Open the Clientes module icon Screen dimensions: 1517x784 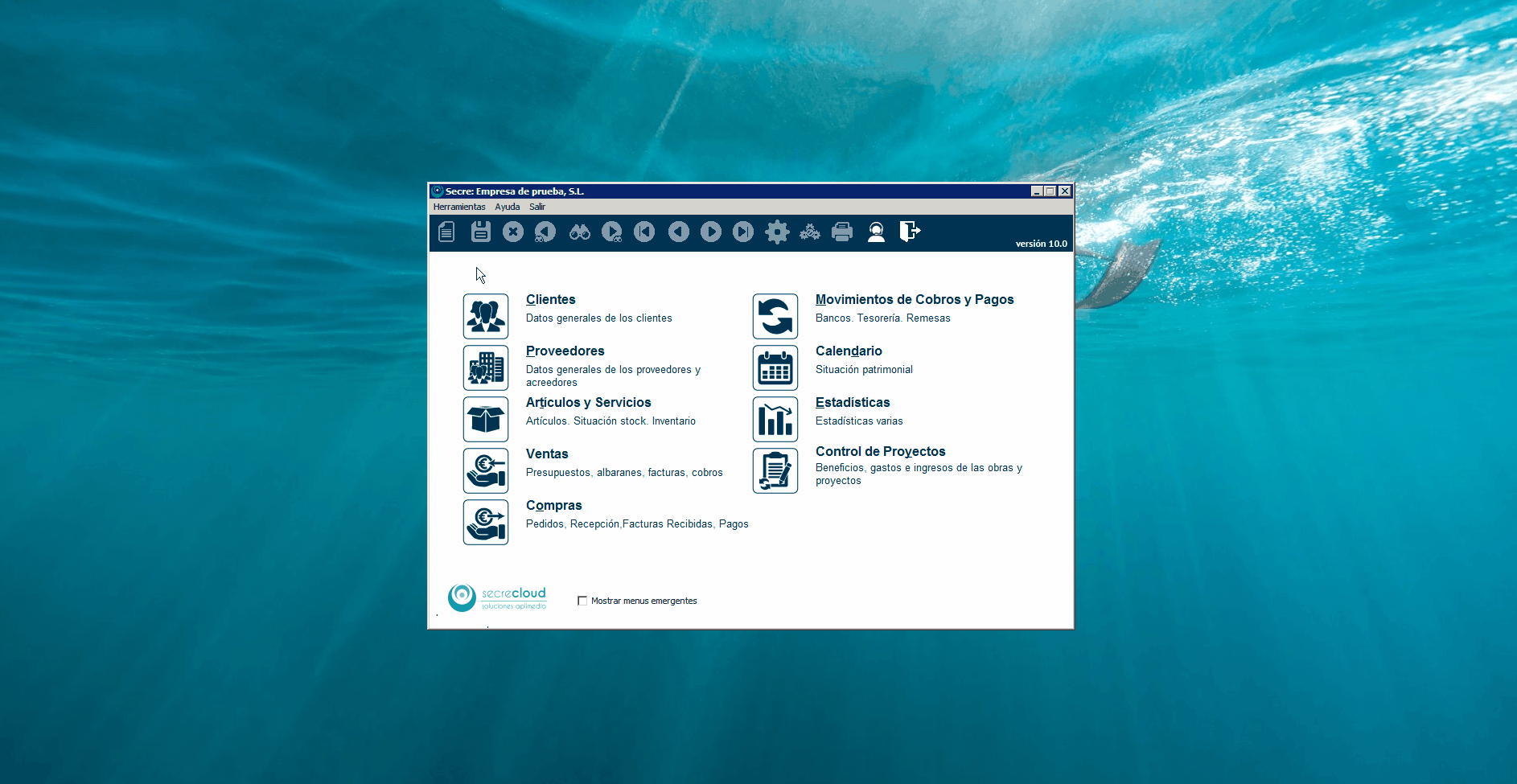click(x=486, y=316)
